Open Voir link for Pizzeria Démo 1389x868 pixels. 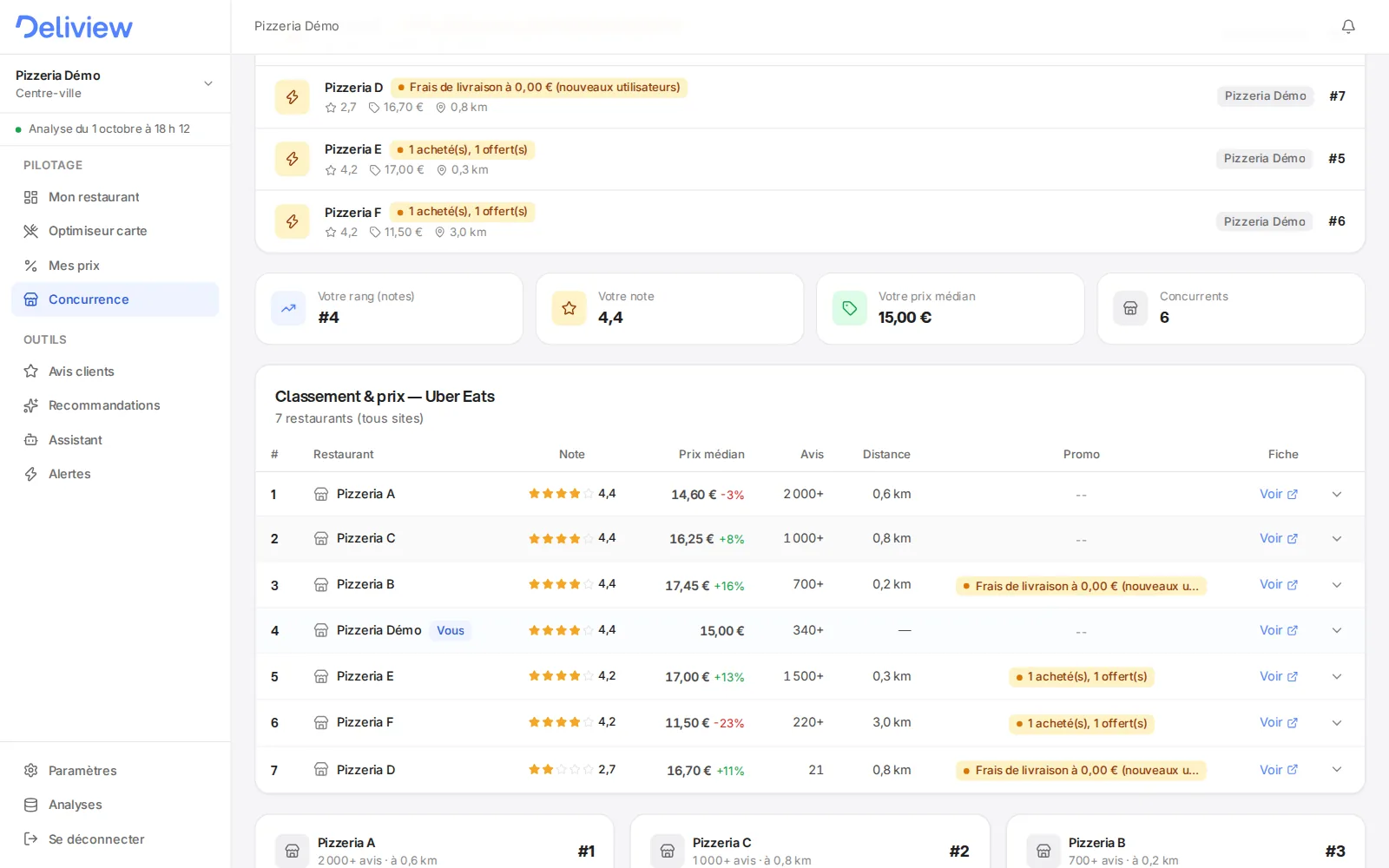(1279, 630)
